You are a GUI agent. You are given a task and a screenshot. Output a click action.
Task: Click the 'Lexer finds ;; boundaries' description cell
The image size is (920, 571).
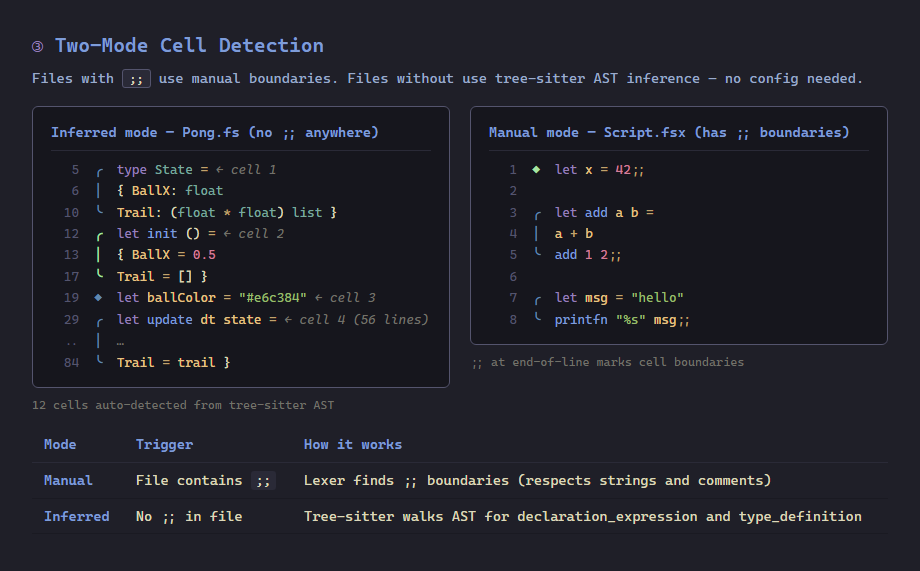coord(537,481)
